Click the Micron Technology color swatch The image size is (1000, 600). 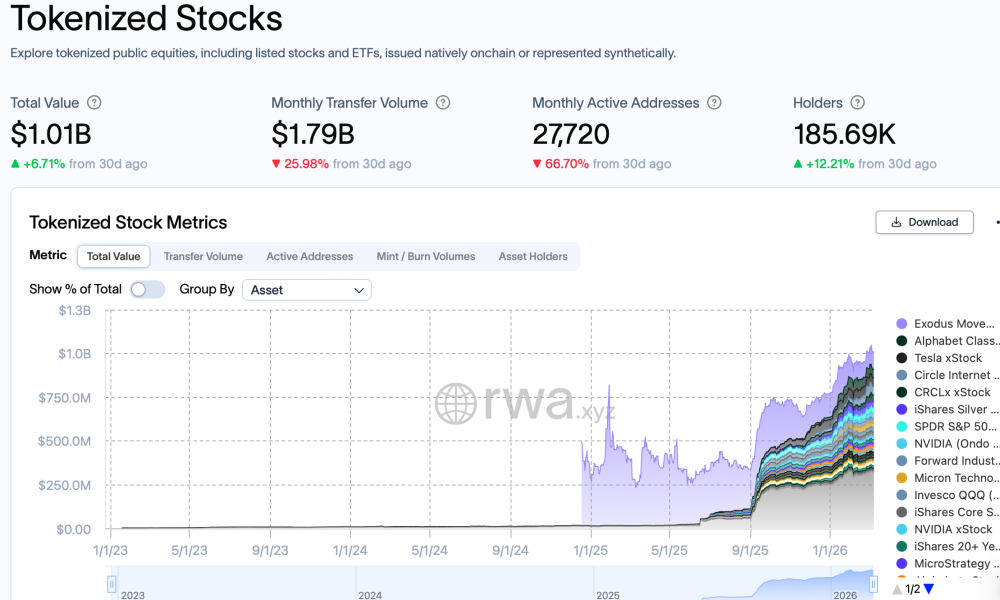coord(902,478)
